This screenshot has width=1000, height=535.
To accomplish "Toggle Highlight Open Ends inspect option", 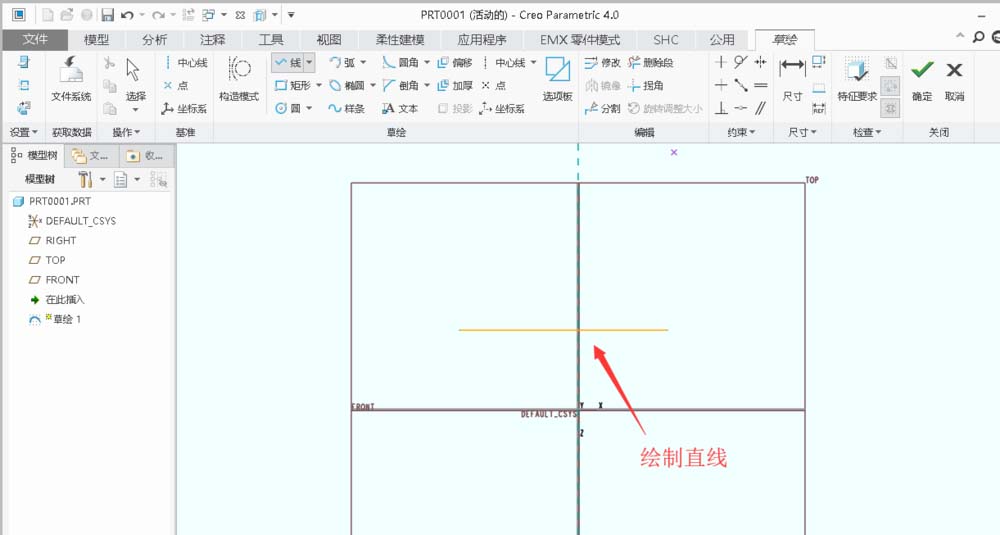I will pos(890,85).
